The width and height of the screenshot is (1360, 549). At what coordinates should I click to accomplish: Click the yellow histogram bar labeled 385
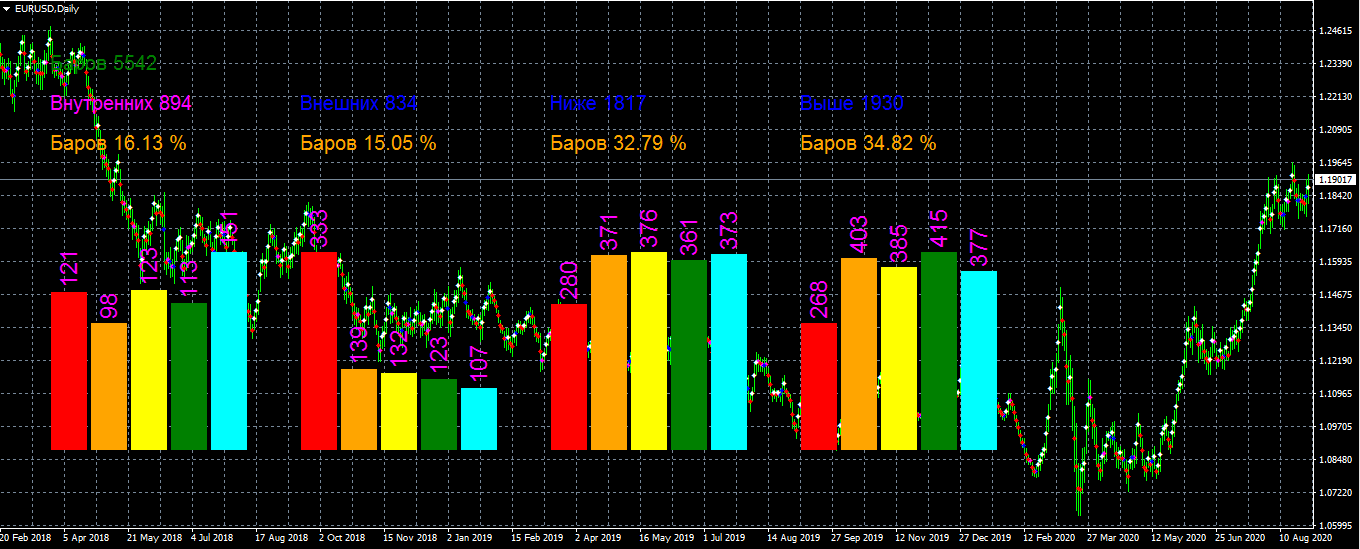[x=899, y=358]
